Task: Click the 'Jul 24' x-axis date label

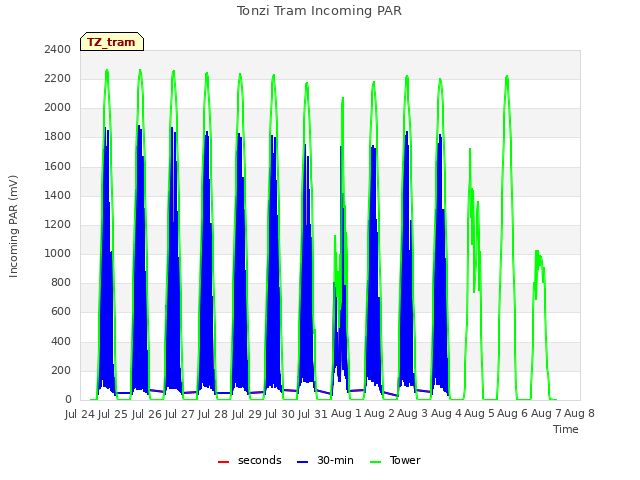Action: [x=80, y=414]
